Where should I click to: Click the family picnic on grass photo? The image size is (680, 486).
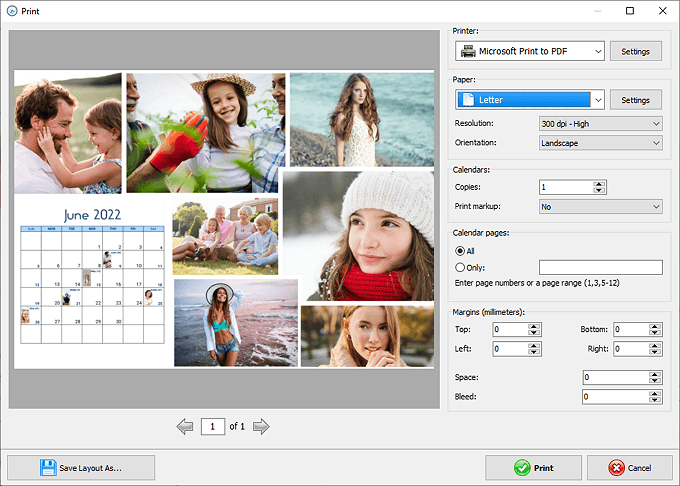(225, 237)
